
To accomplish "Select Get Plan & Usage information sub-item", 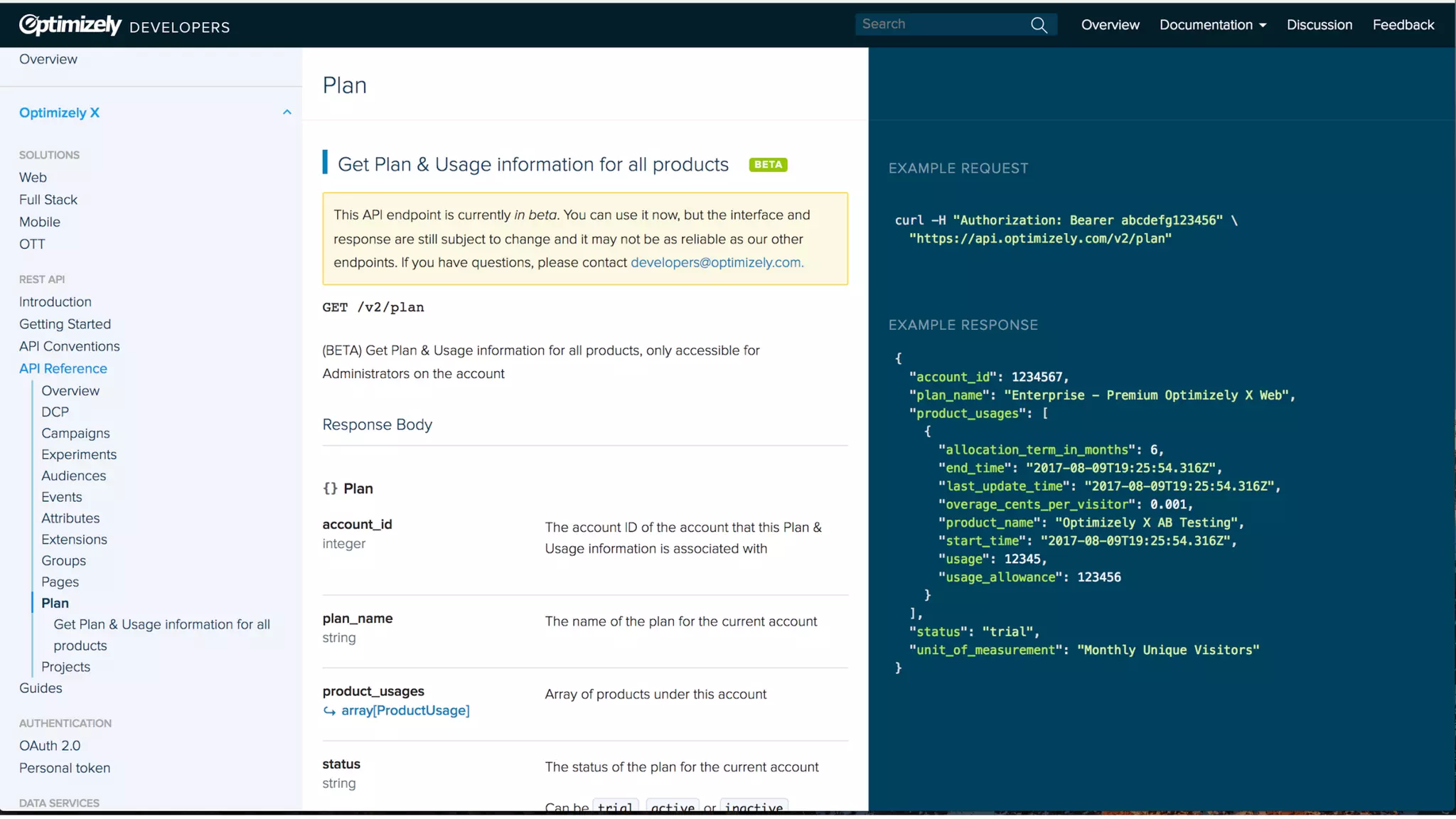I will tap(161, 635).
